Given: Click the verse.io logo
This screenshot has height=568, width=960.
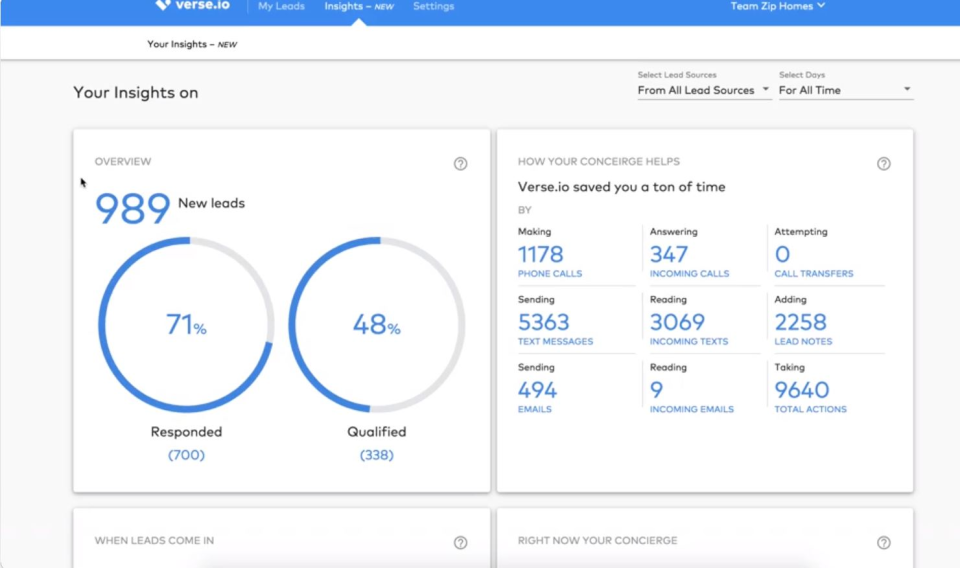Looking at the screenshot, I should click(193, 6).
